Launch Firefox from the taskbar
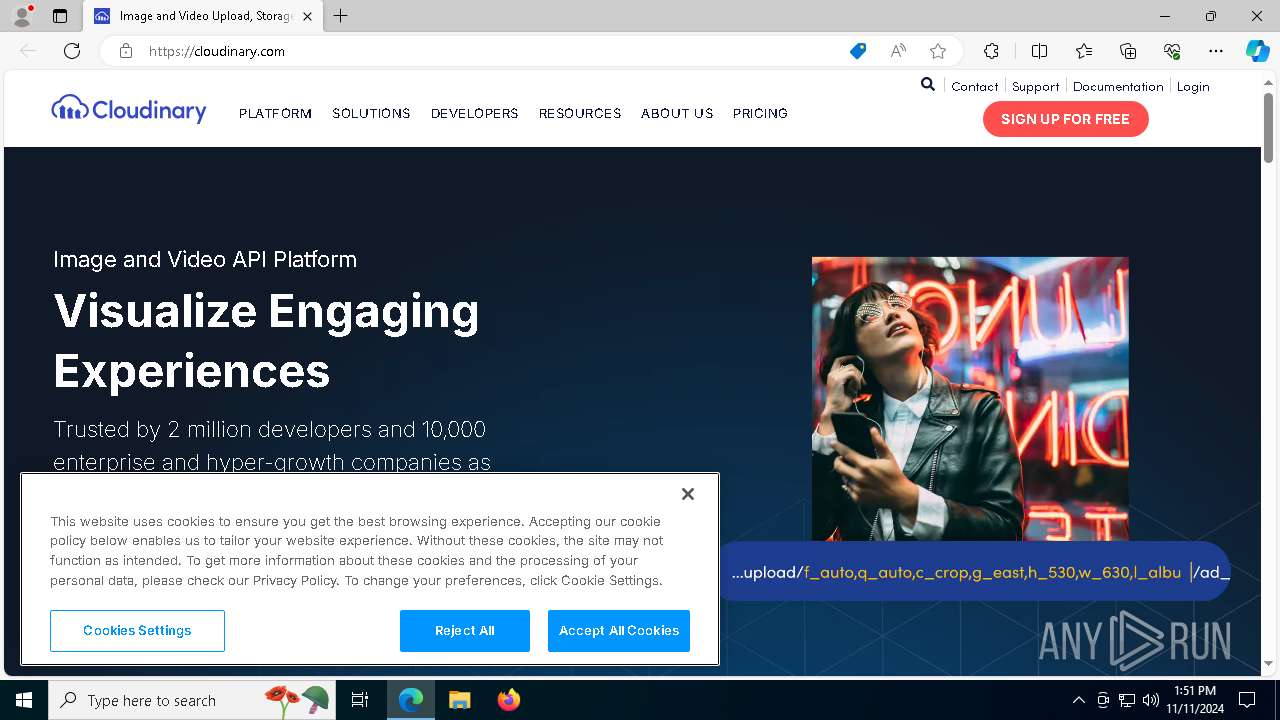1280x720 pixels. click(508, 700)
